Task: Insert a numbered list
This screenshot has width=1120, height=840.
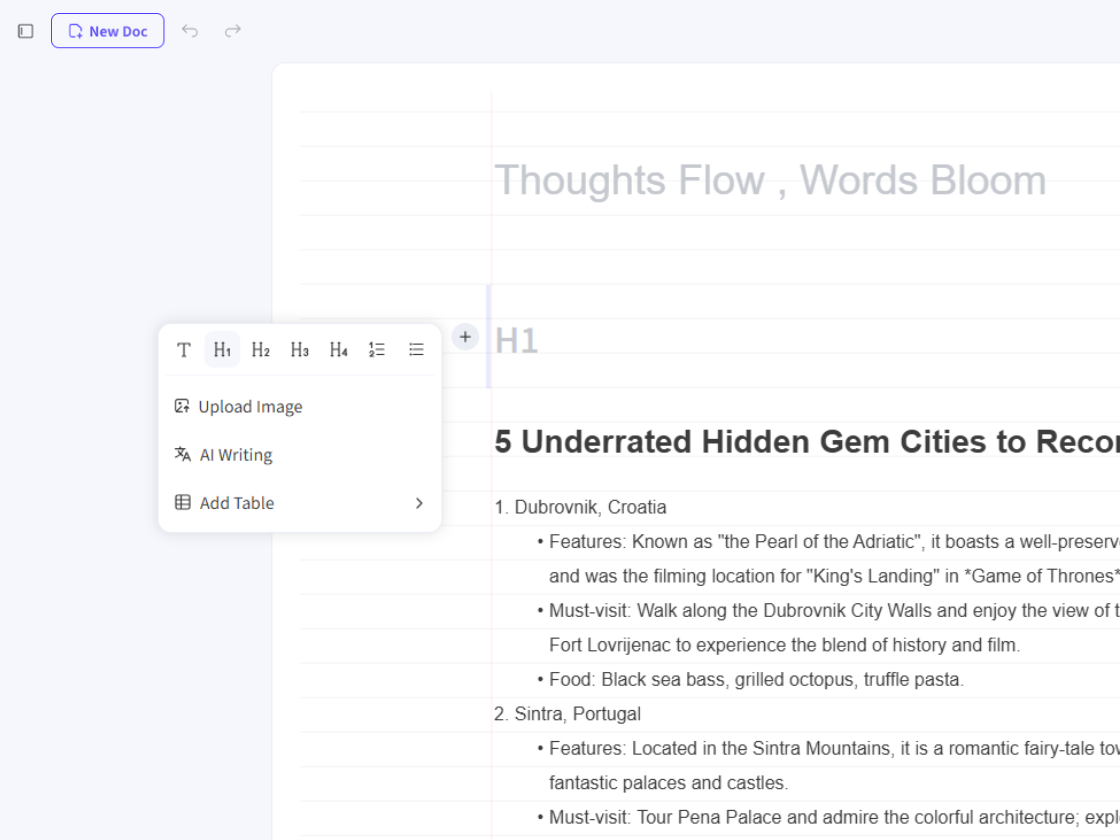Action: click(x=377, y=350)
